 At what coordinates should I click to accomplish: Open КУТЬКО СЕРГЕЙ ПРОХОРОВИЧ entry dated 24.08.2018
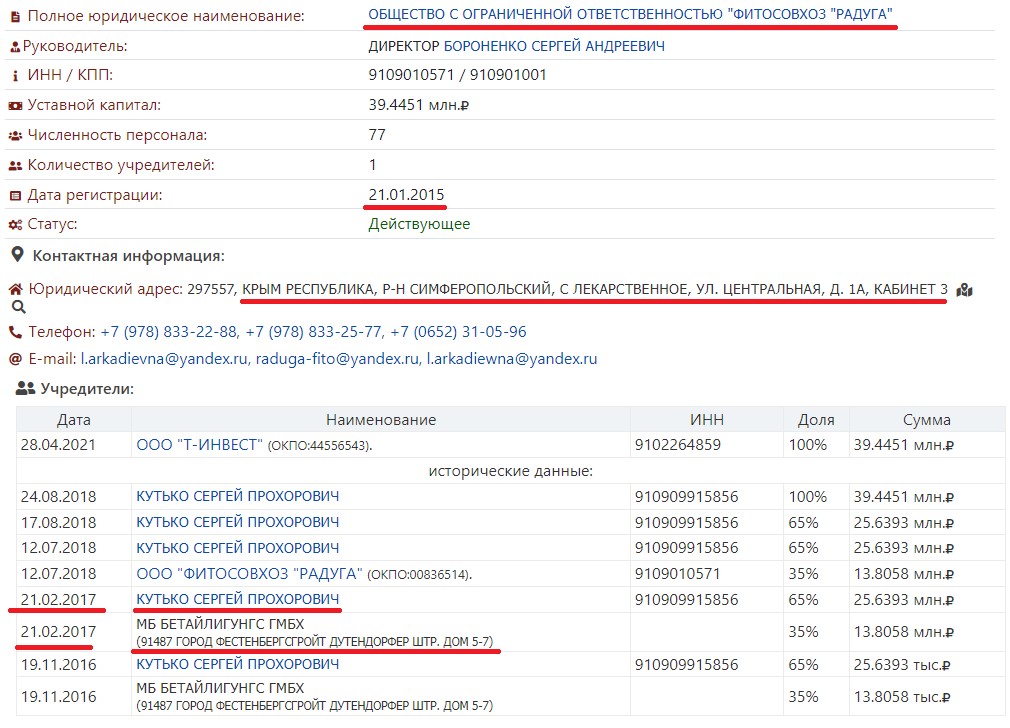click(237, 496)
